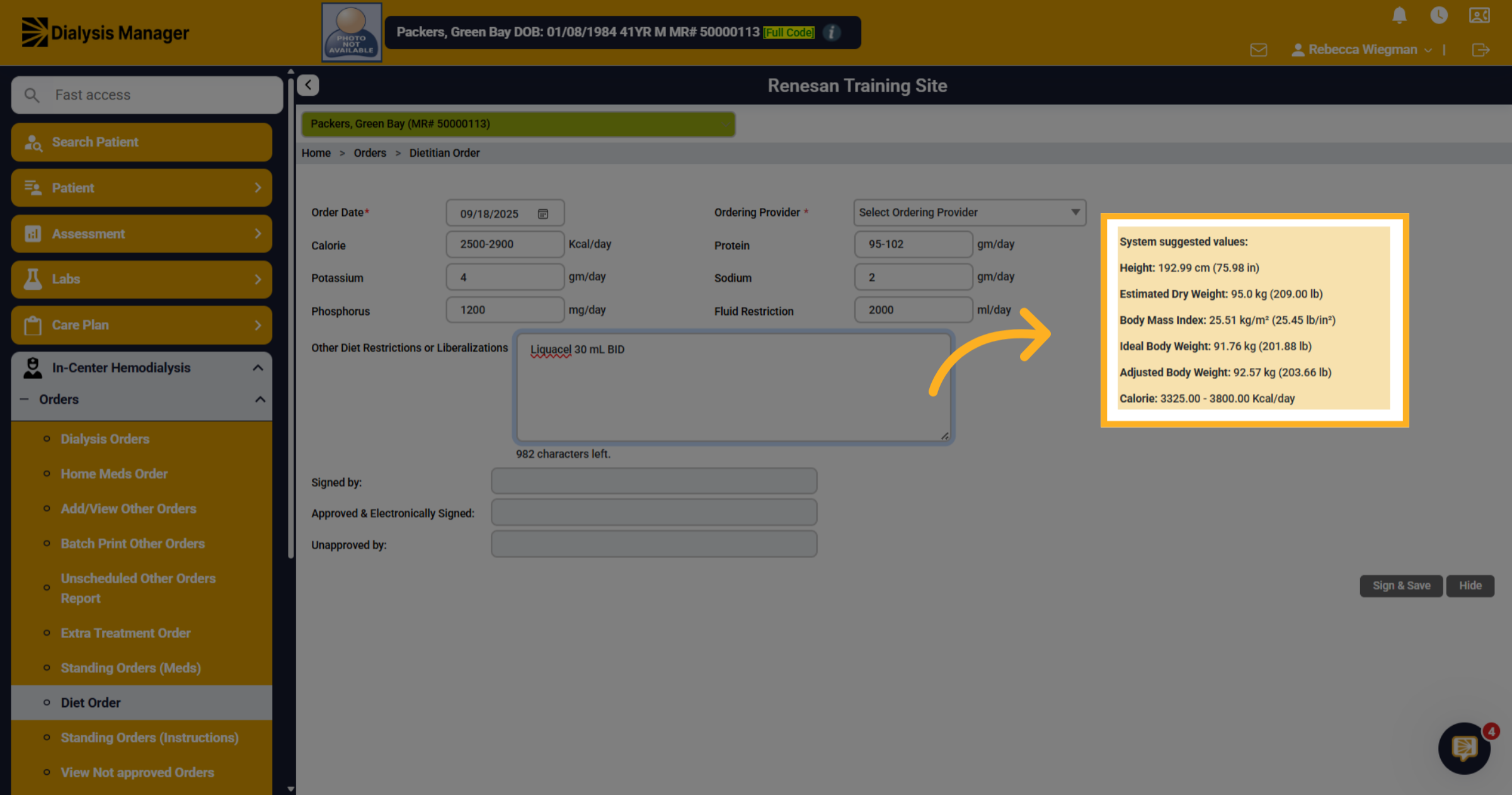
Task: Click the Other Diet Restrictions text area
Action: coord(733,387)
